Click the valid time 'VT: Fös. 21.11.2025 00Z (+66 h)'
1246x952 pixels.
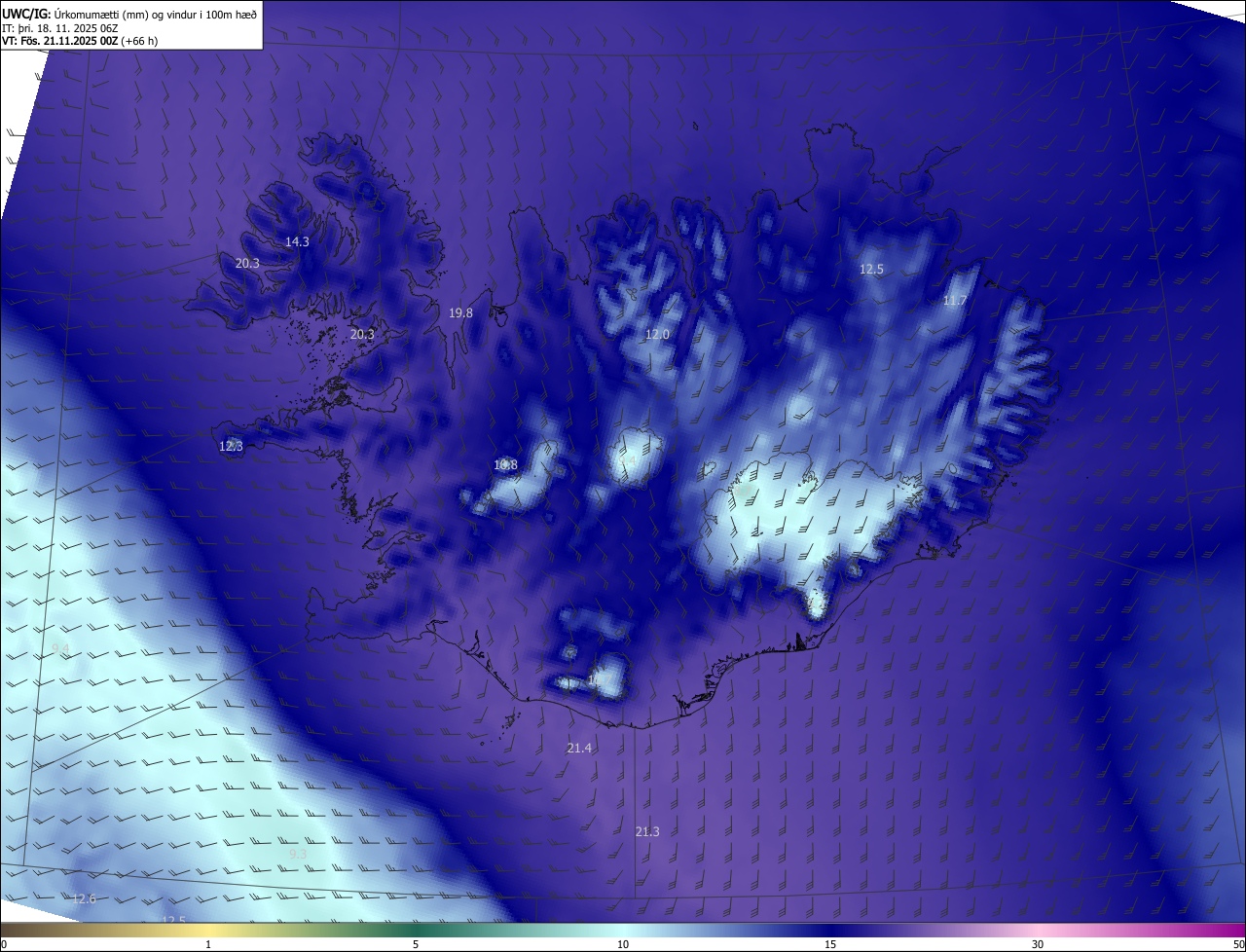[x=80, y=41]
